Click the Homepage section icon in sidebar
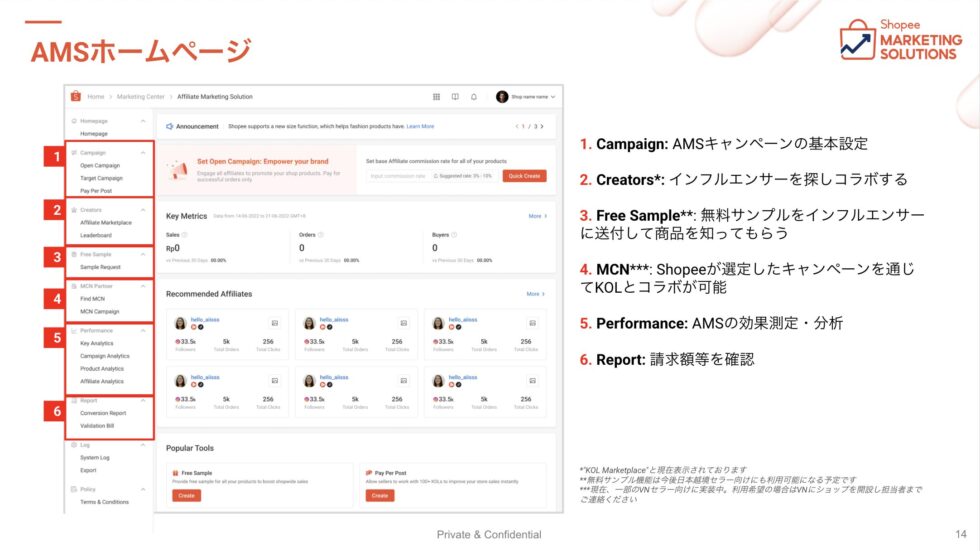 (x=74, y=121)
